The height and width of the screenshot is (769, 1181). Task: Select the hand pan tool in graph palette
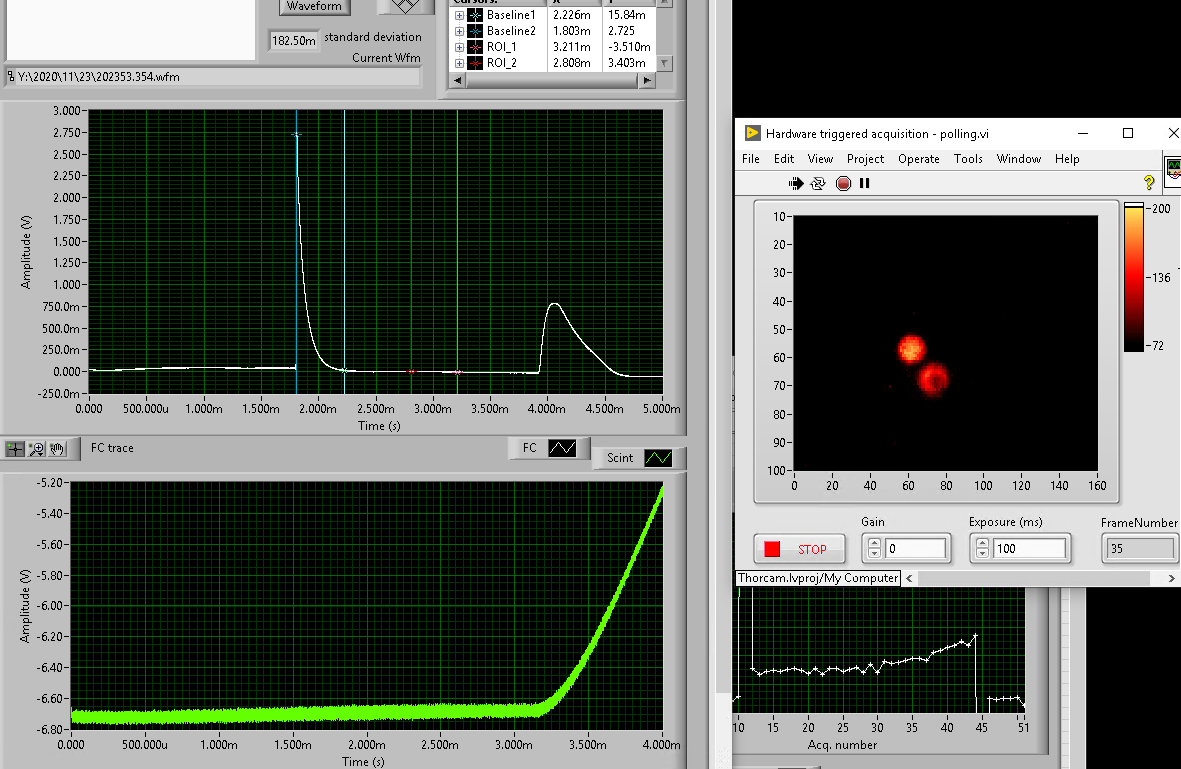coord(57,449)
